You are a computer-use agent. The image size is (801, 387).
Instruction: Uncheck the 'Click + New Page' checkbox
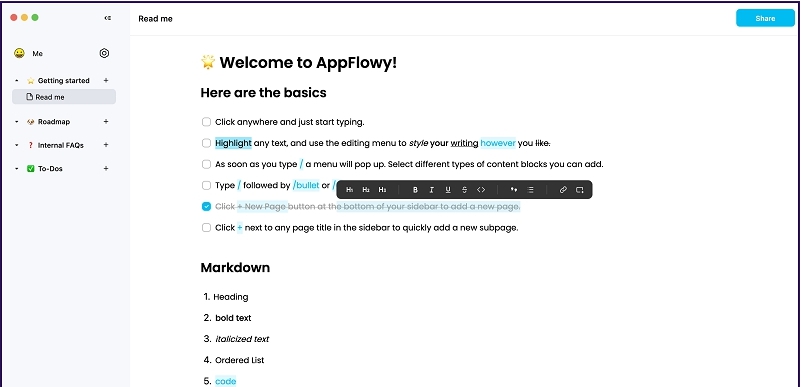click(206, 206)
